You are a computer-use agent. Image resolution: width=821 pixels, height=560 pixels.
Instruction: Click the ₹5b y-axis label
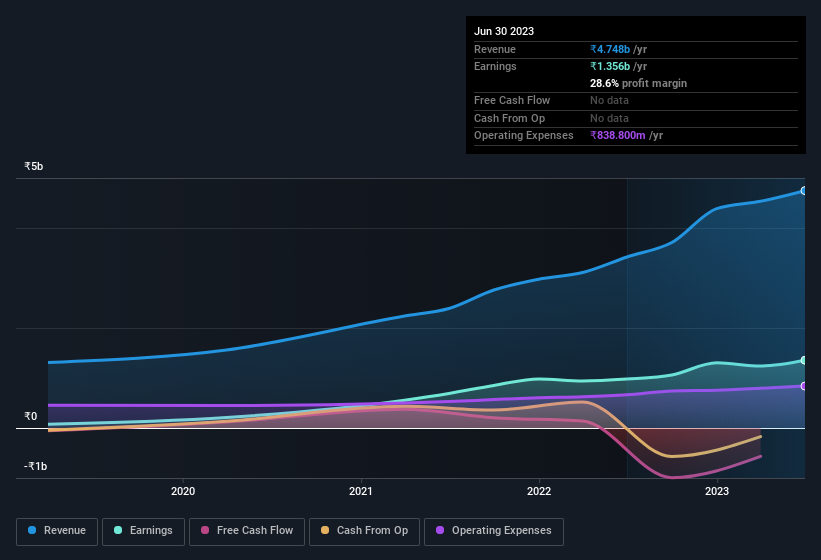click(x=34, y=166)
